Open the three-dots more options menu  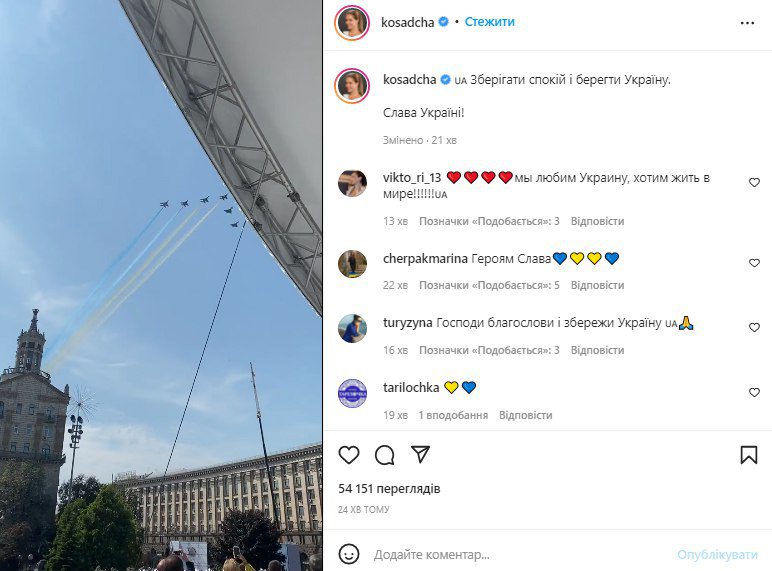(747, 23)
